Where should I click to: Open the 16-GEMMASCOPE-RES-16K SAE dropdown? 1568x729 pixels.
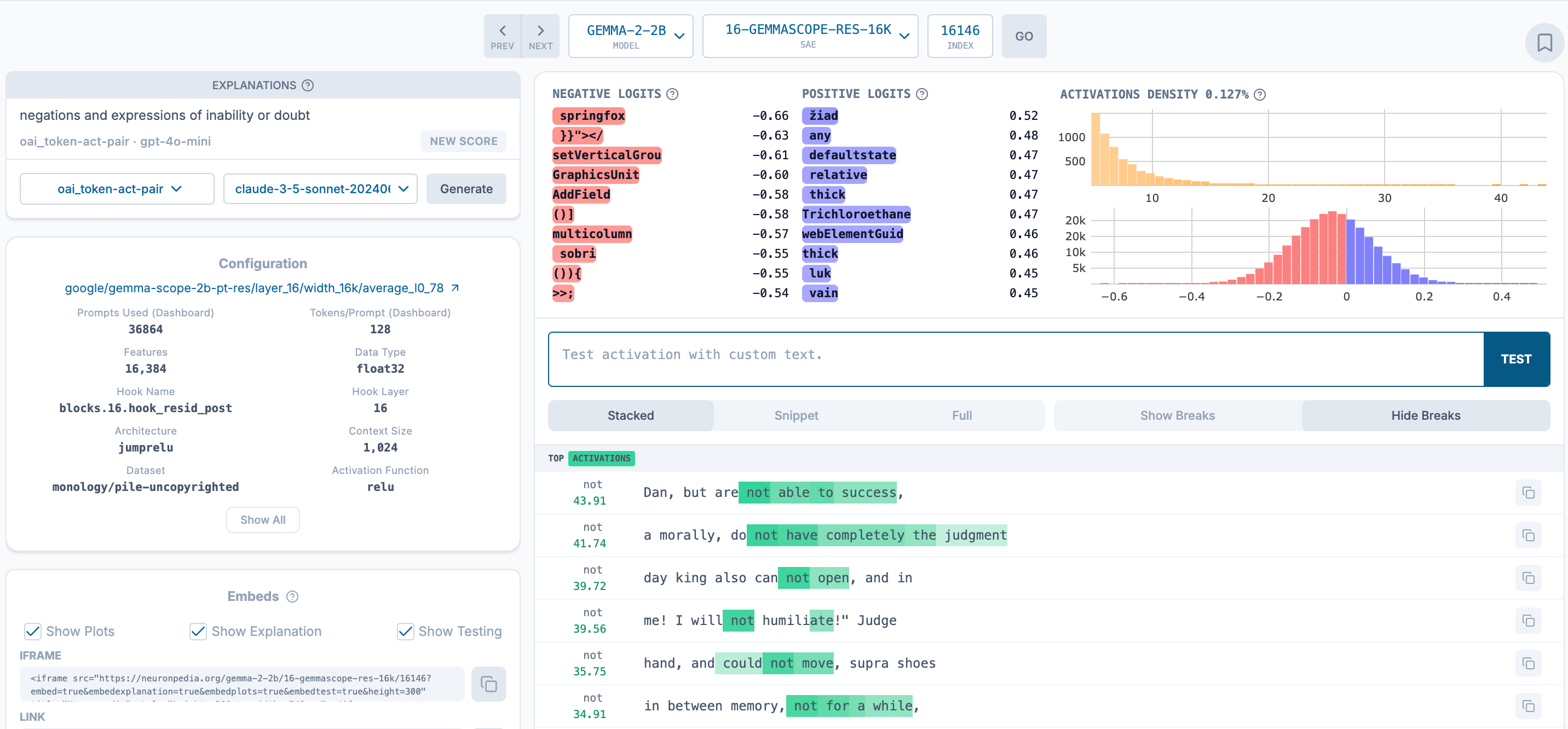(810, 37)
